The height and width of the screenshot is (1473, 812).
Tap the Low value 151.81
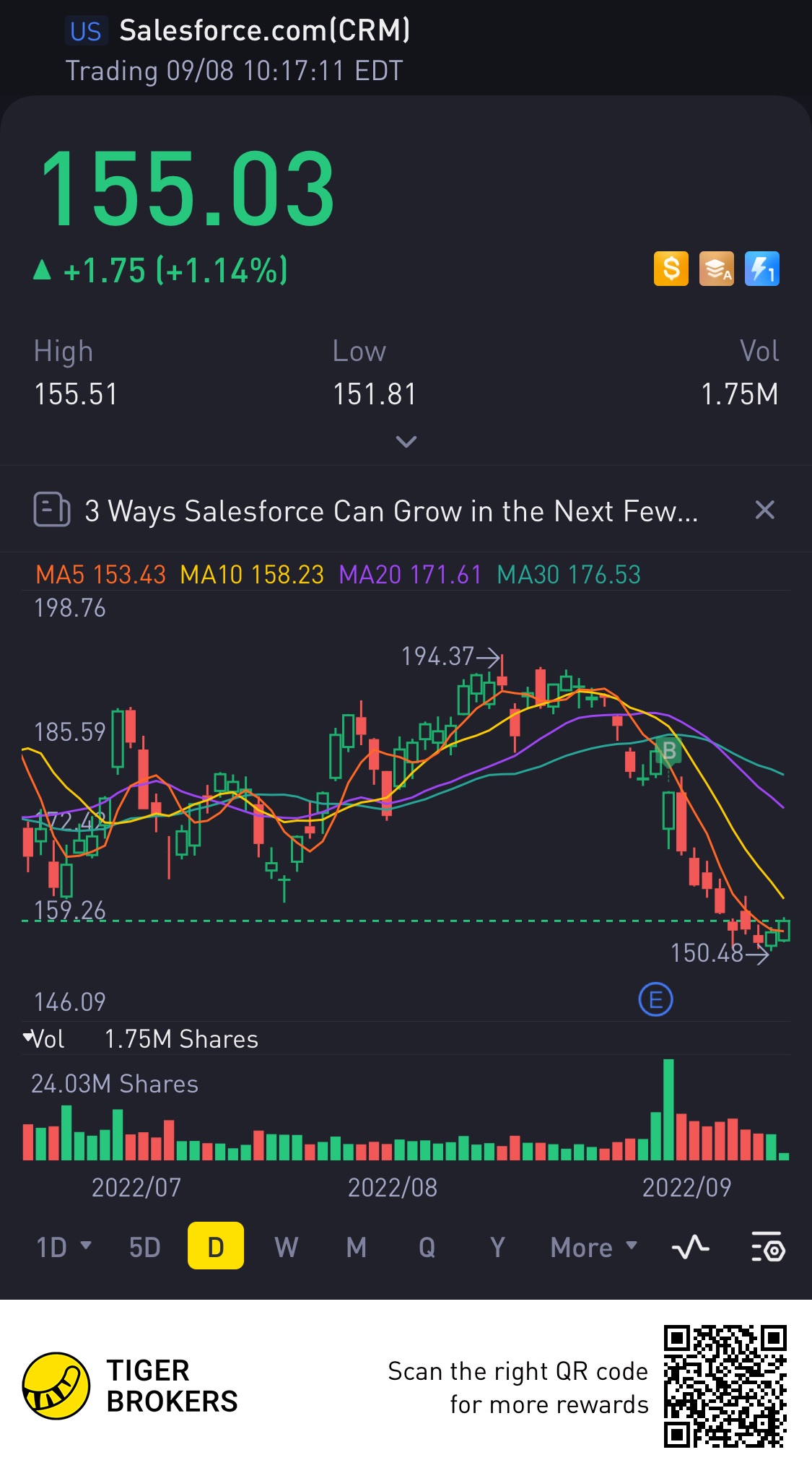tap(375, 394)
